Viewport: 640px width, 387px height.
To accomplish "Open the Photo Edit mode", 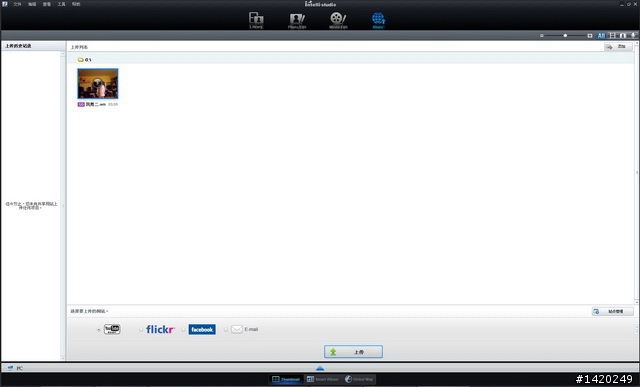I will pos(297,20).
